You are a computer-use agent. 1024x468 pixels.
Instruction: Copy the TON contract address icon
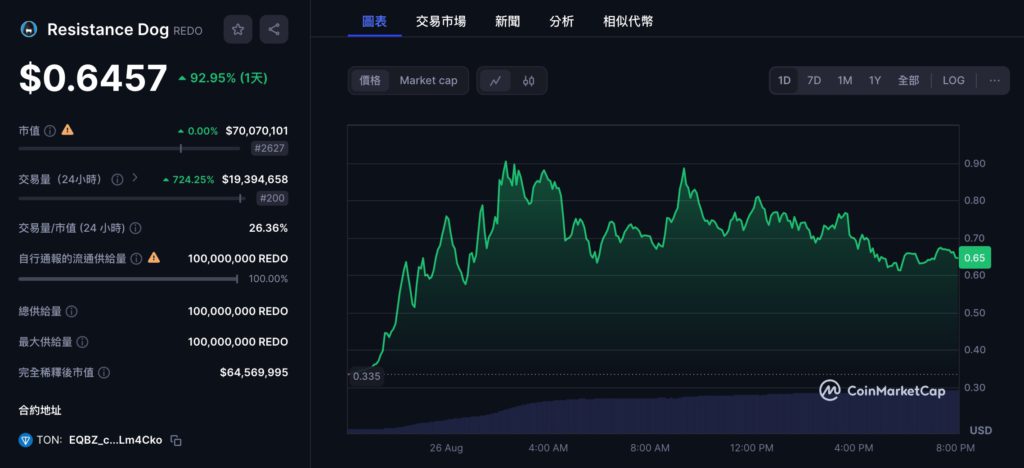(x=176, y=441)
